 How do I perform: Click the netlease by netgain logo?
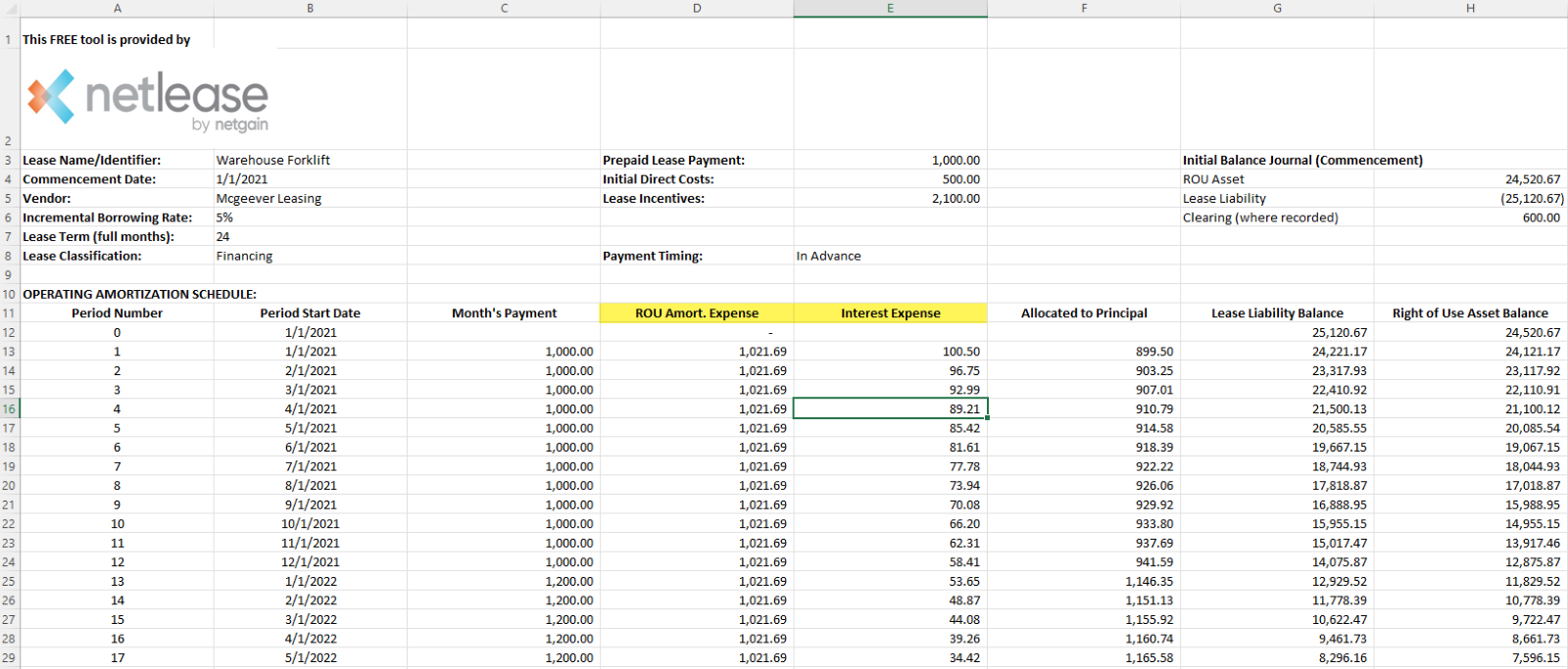[x=147, y=101]
